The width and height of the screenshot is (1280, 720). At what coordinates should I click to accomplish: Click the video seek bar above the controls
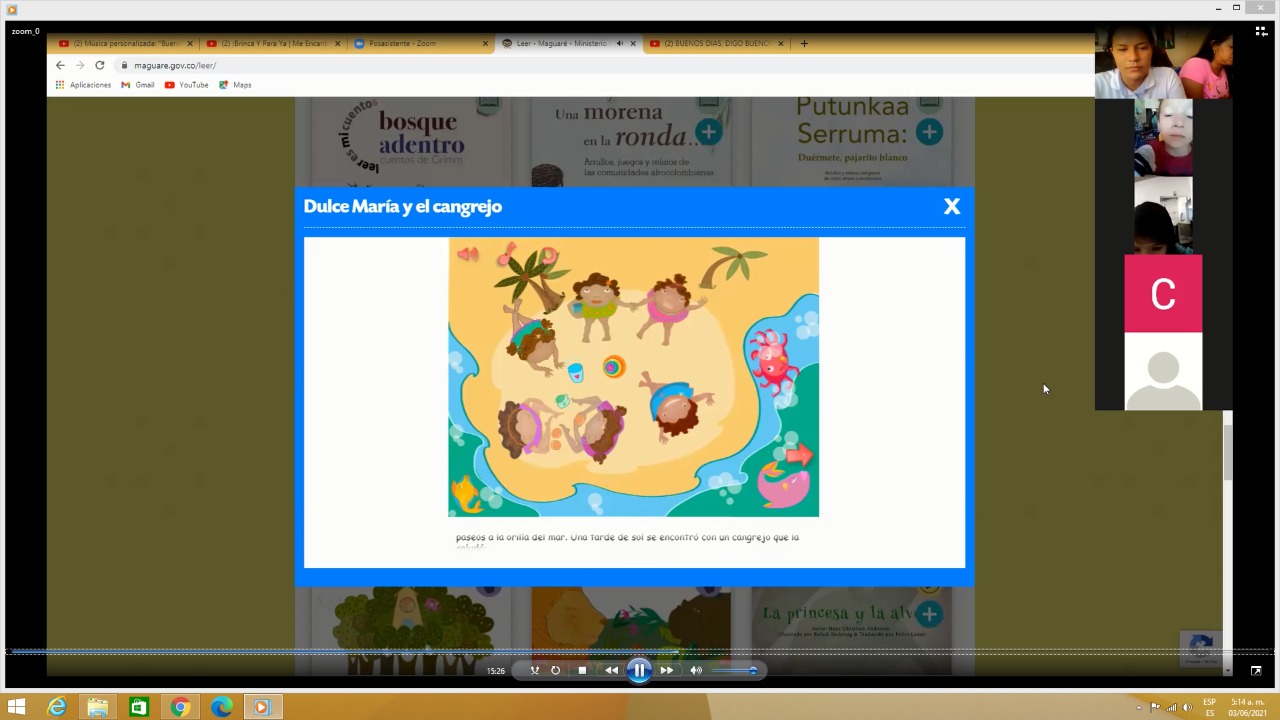pos(640,652)
